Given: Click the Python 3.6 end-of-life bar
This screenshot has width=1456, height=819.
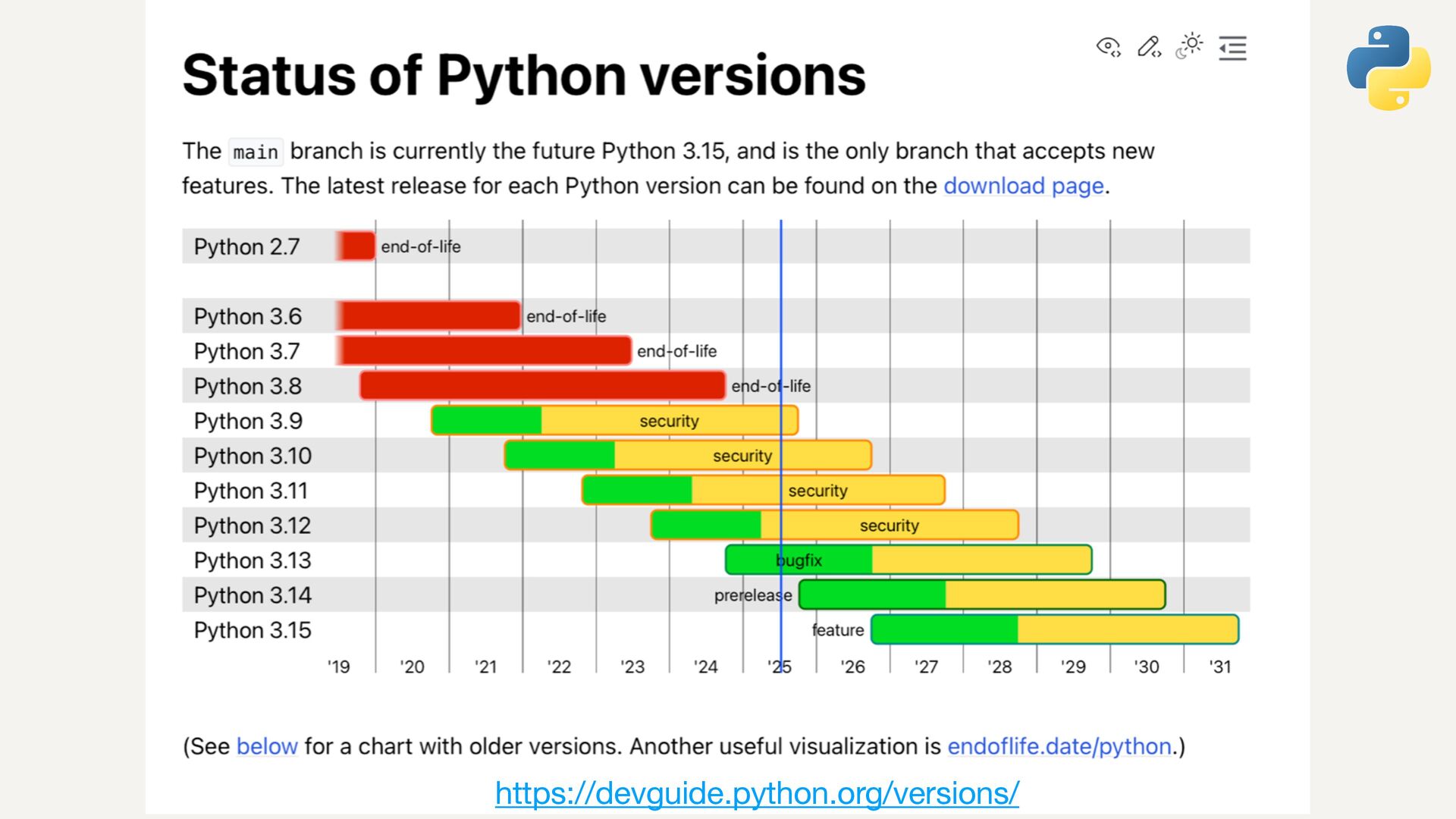Looking at the screenshot, I should 428,316.
